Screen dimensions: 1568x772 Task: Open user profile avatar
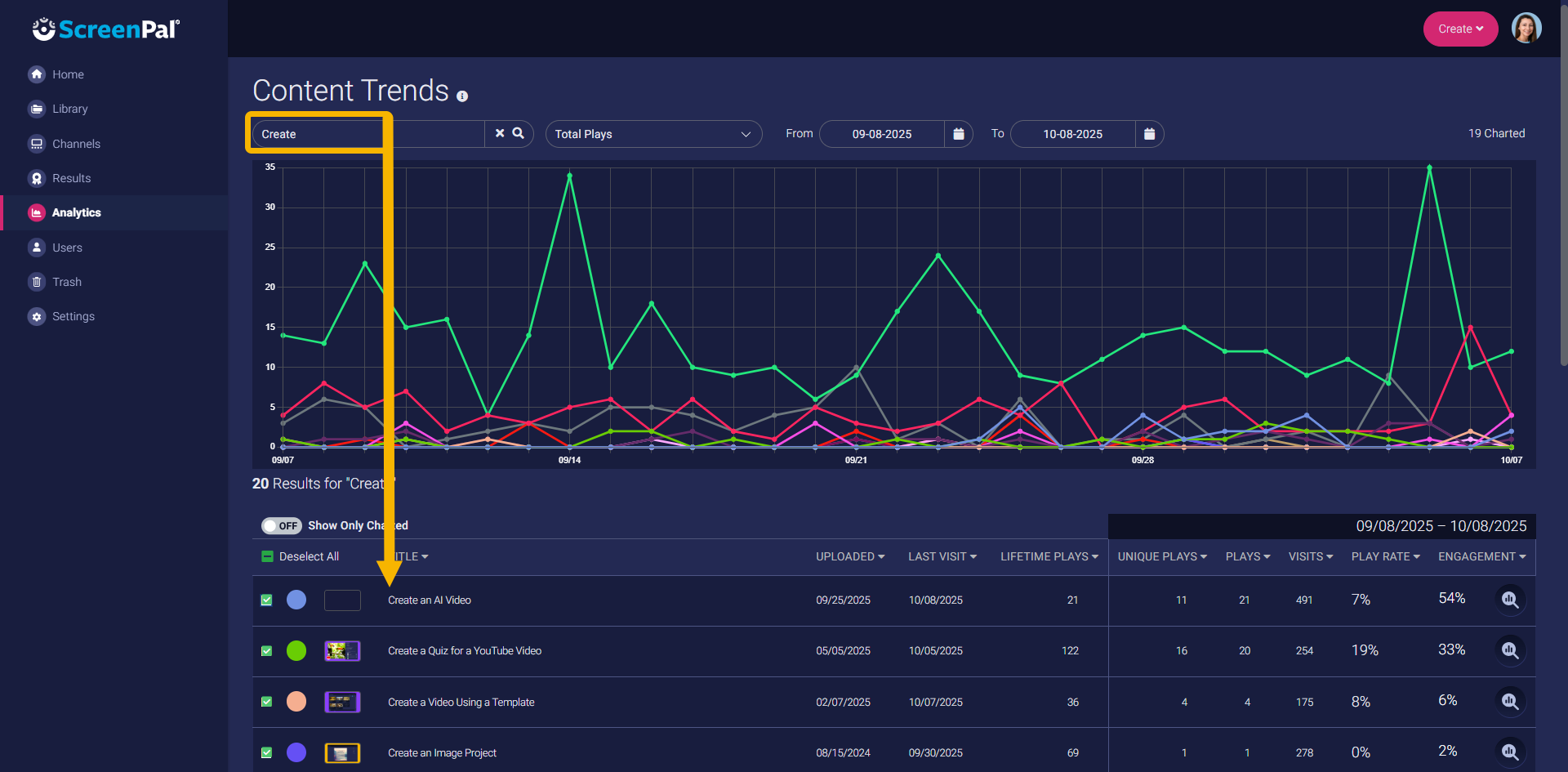point(1526,29)
